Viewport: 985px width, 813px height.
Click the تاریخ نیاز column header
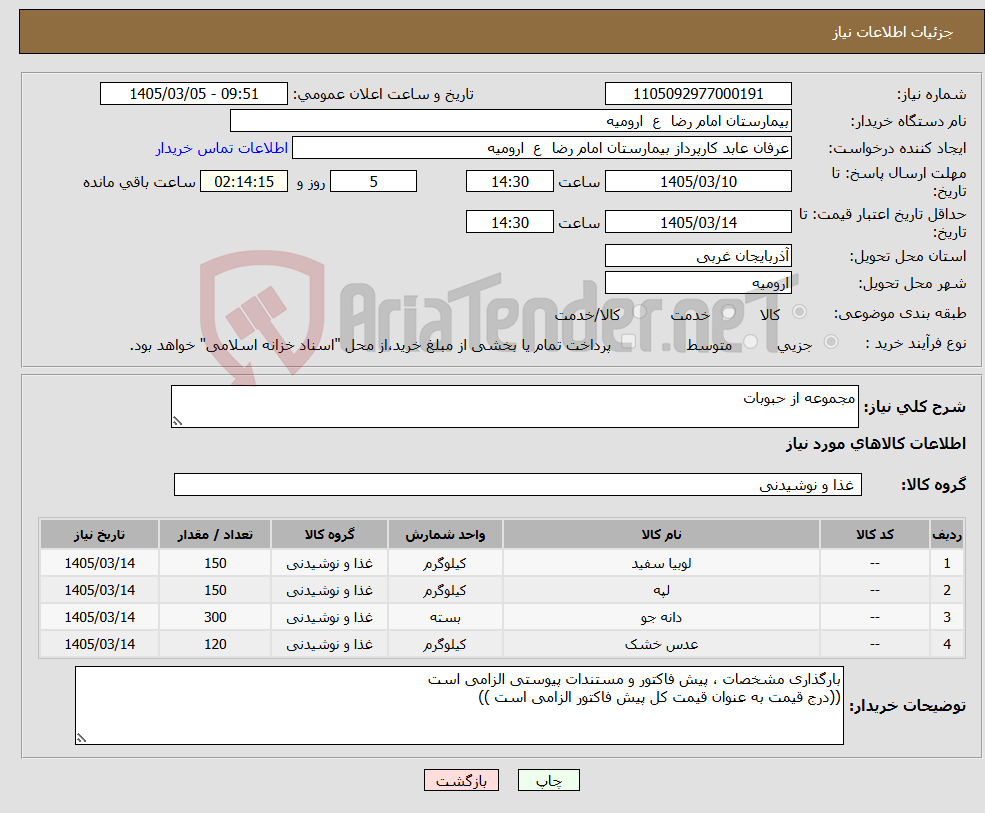pos(99,535)
